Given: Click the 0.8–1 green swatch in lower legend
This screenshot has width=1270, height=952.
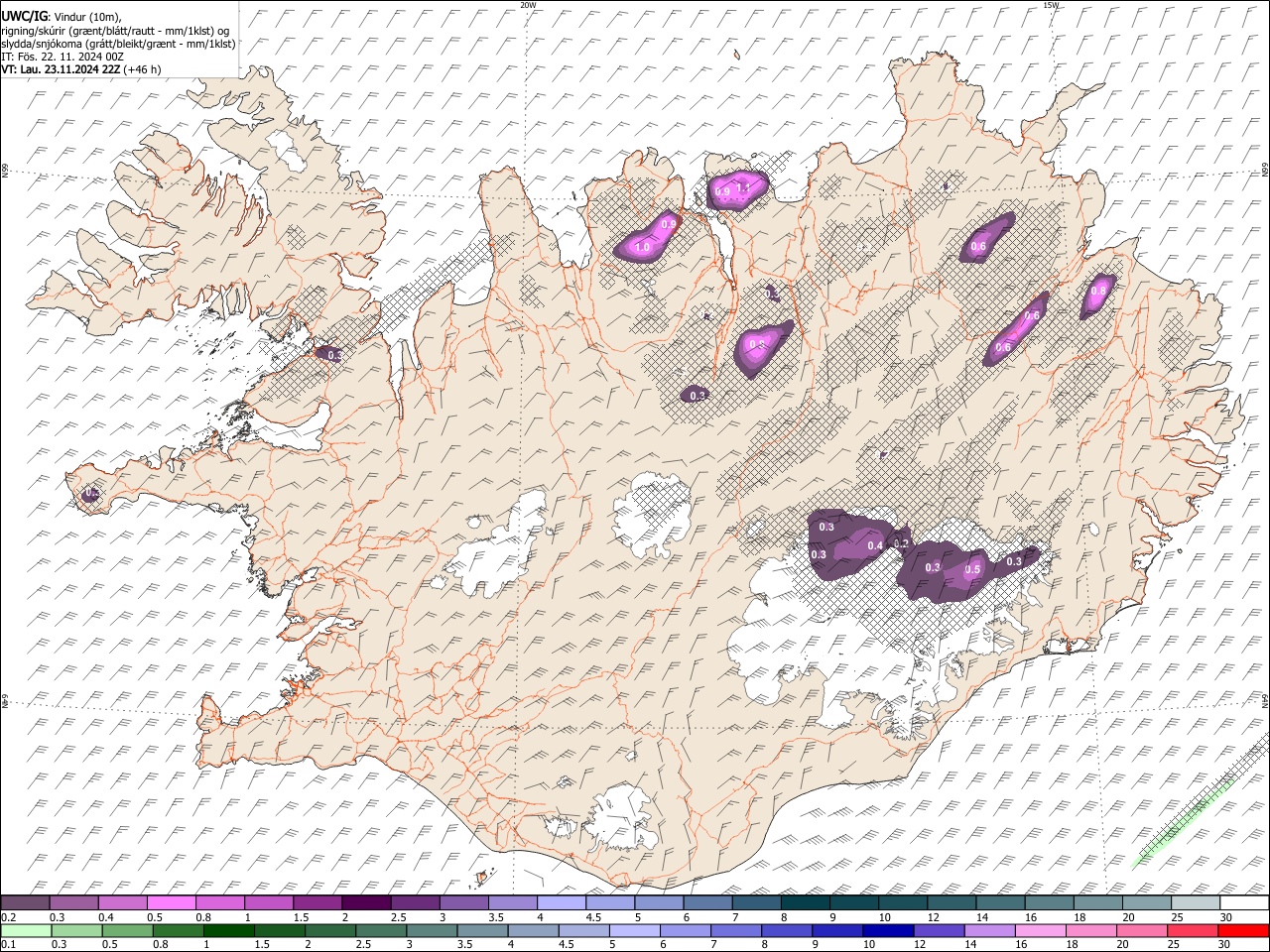Looking at the screenshot, I should pyautogui.click(x=179, y=930).
